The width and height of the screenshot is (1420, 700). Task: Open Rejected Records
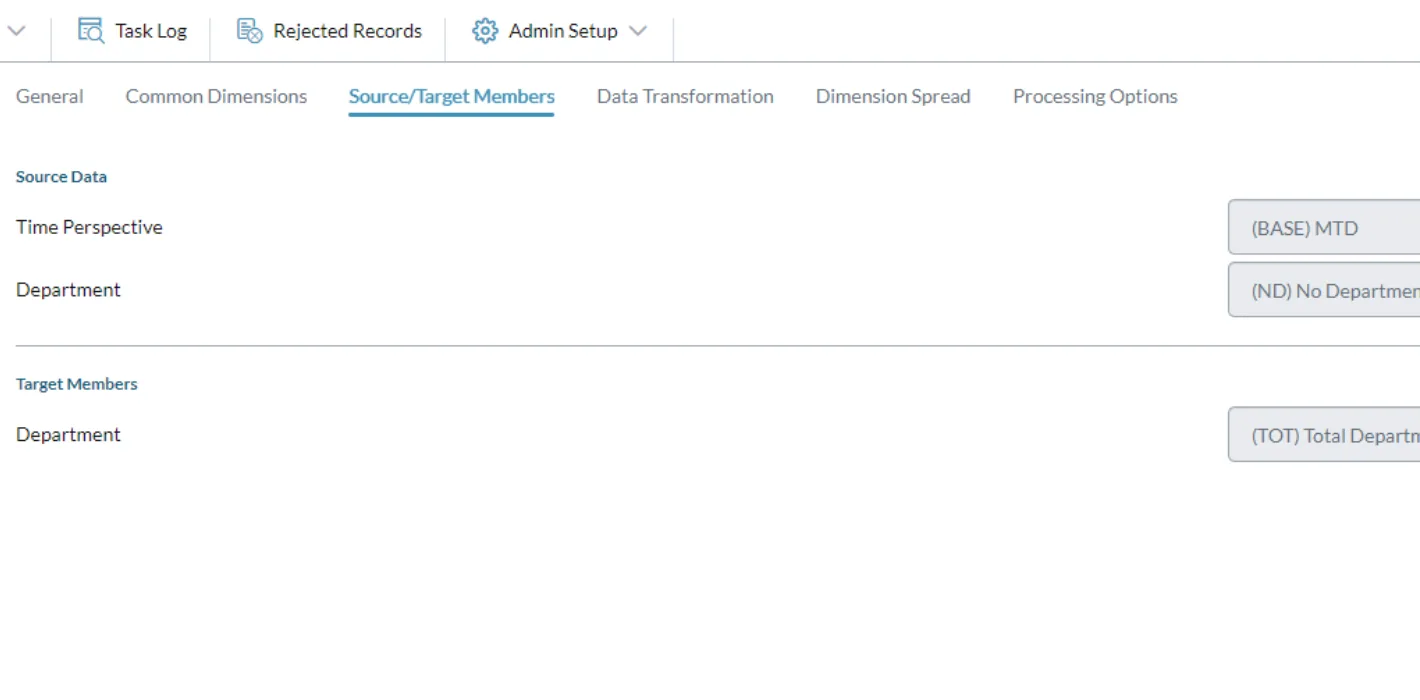[x=329, y=31]
